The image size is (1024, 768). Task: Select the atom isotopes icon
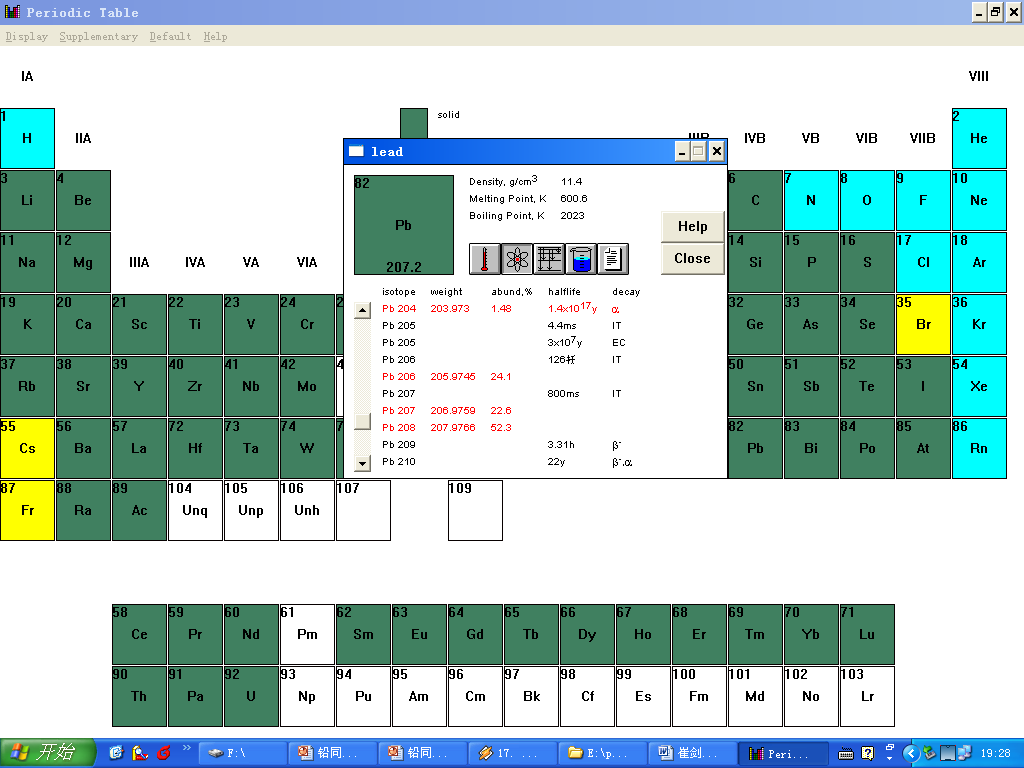pyautogui.click(x=517, y=259)
